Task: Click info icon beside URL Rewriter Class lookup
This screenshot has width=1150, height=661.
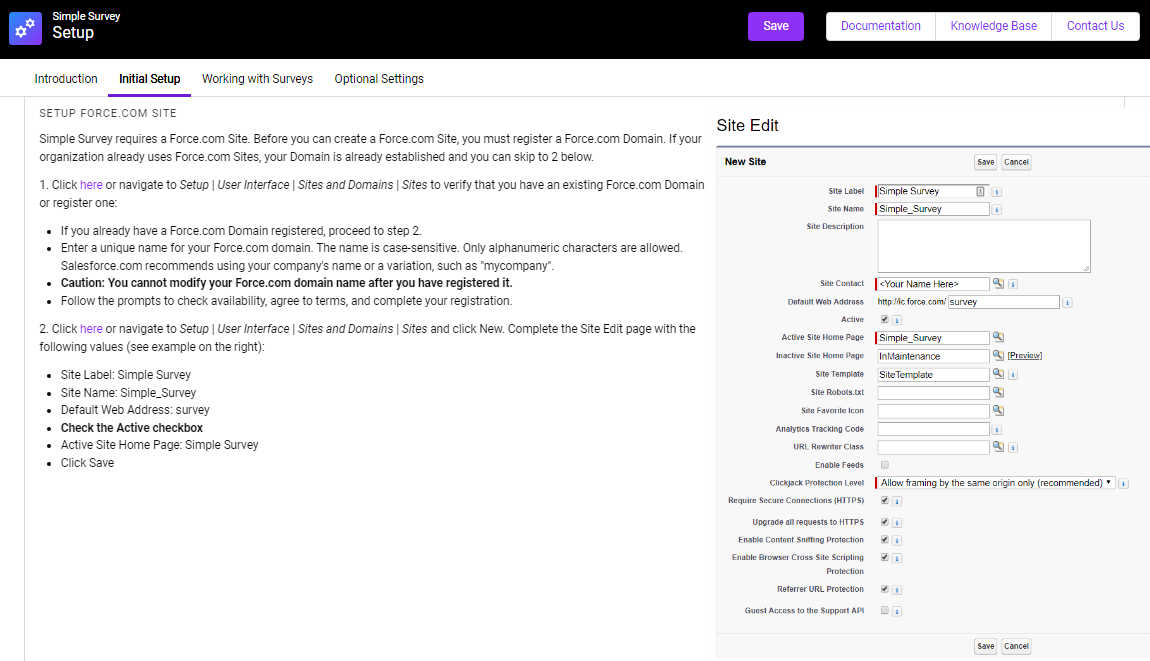Action: (1013, 448)
